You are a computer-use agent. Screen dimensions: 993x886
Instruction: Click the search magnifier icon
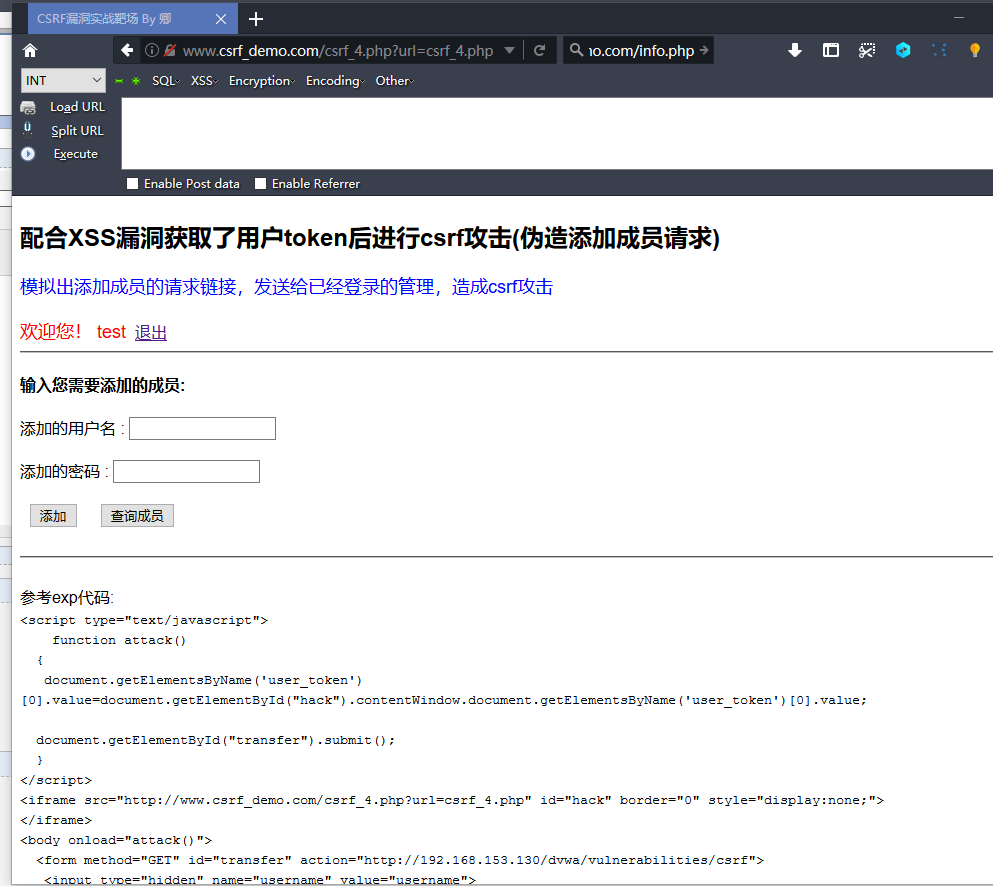pos(576,50)
